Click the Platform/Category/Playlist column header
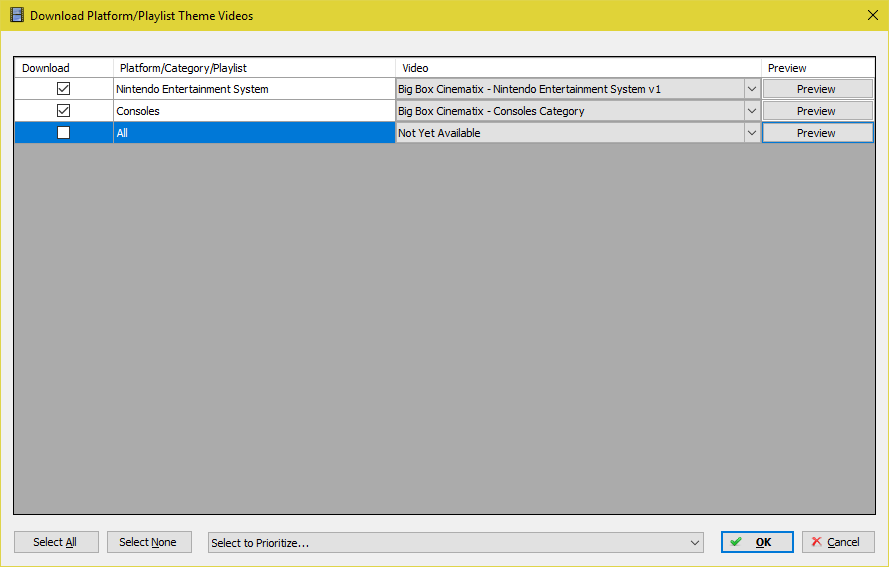This screenshot has width=889, height=567. pyautogui.click(x=254, y=68)
